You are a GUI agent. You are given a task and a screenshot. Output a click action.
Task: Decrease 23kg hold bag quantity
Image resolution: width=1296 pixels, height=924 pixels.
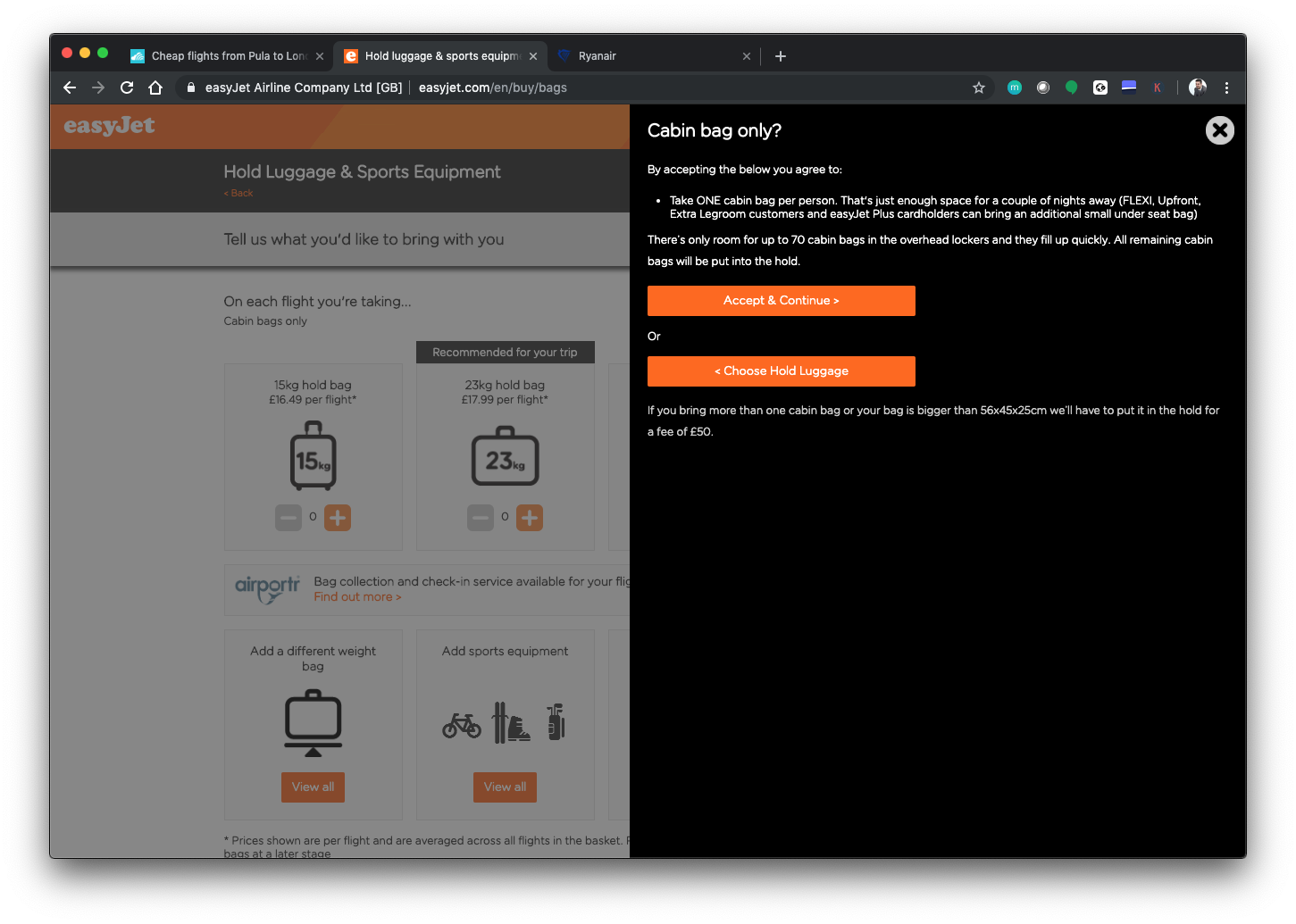tap(481, 518)
